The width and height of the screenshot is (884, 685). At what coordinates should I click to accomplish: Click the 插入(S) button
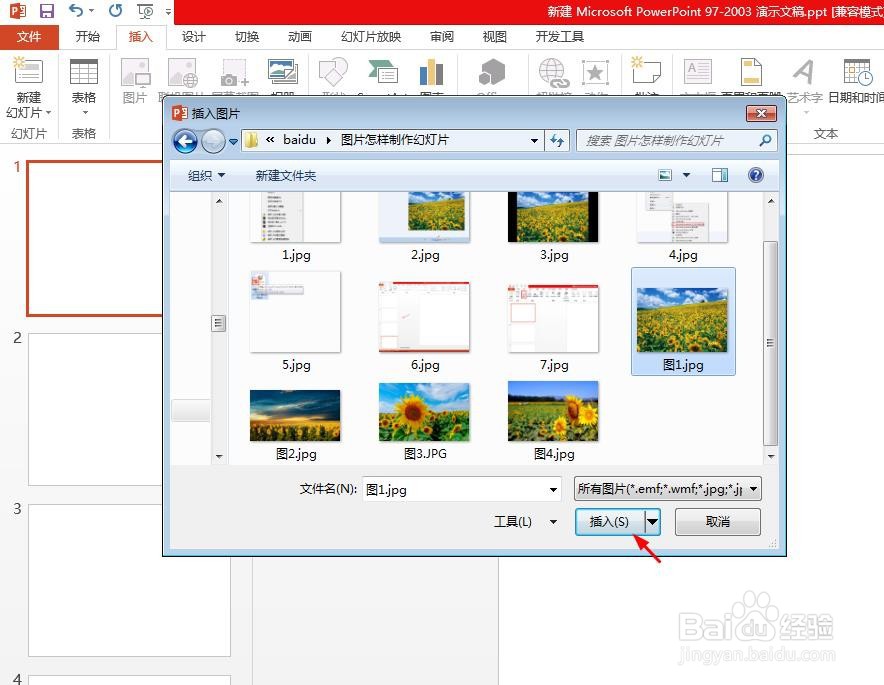[609, 522]
